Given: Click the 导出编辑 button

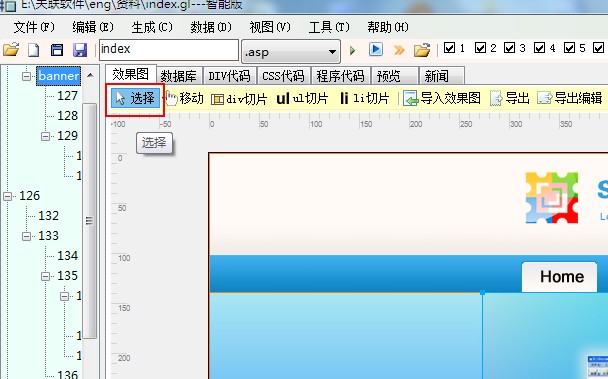Looking at the screenshot, I should tap(570, 98).
